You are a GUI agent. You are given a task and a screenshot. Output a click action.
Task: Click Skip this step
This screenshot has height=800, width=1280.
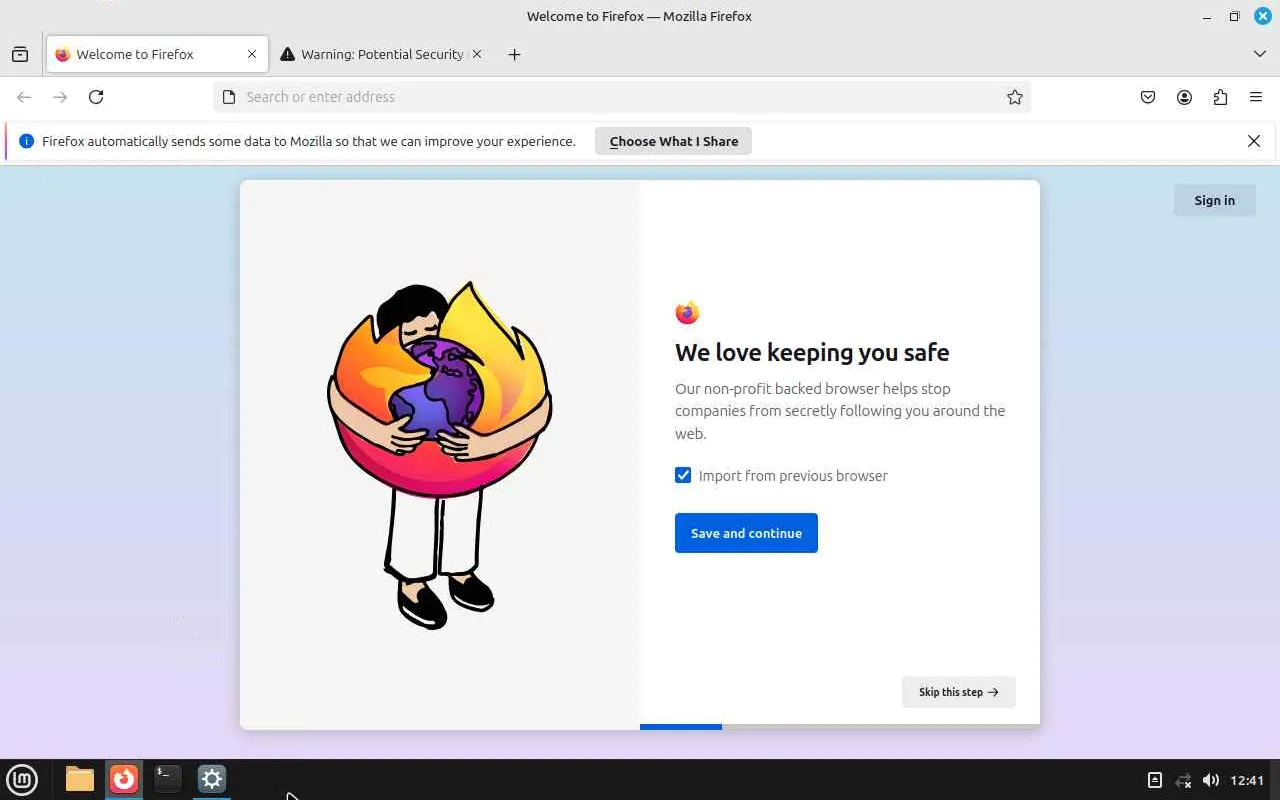tap(958, 692)
